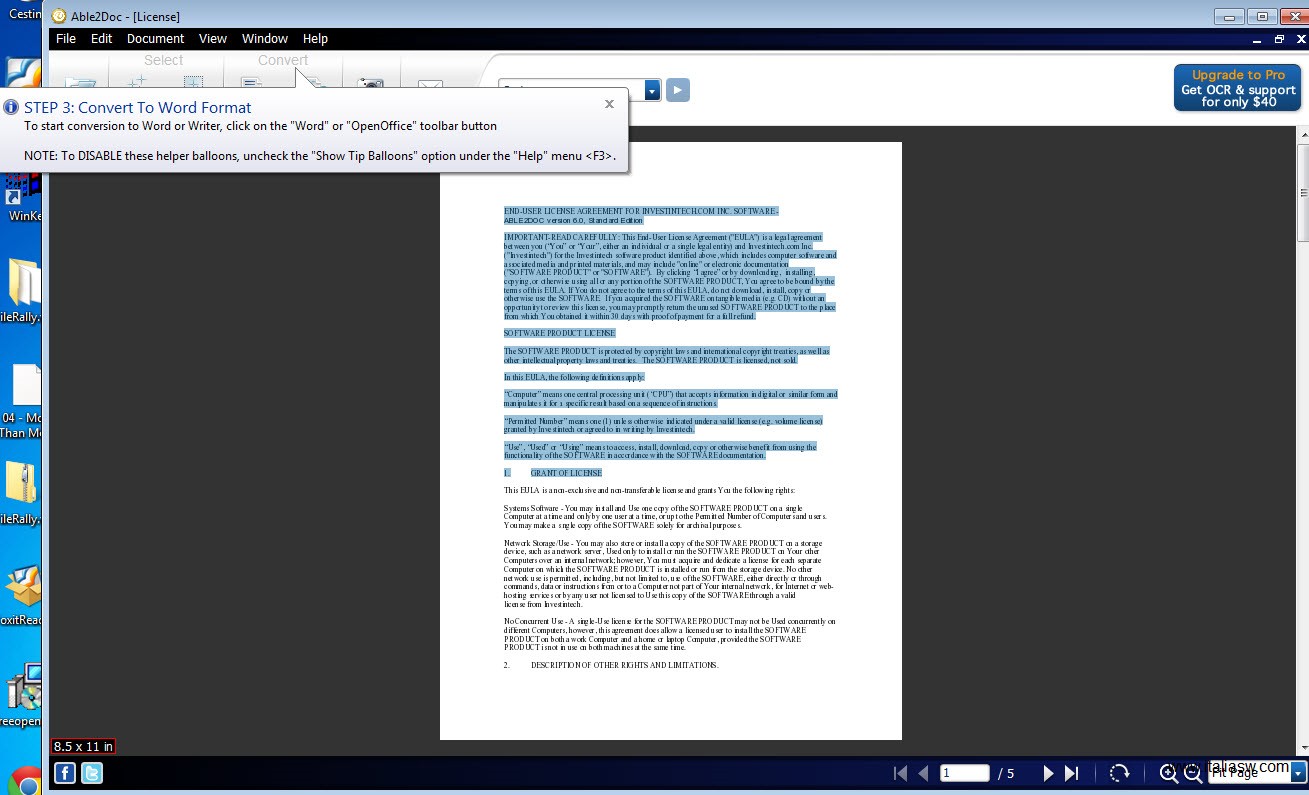Screen dimensions: 1309x795
Task: Jump to the last page
Action: (x=1072, y=773)
